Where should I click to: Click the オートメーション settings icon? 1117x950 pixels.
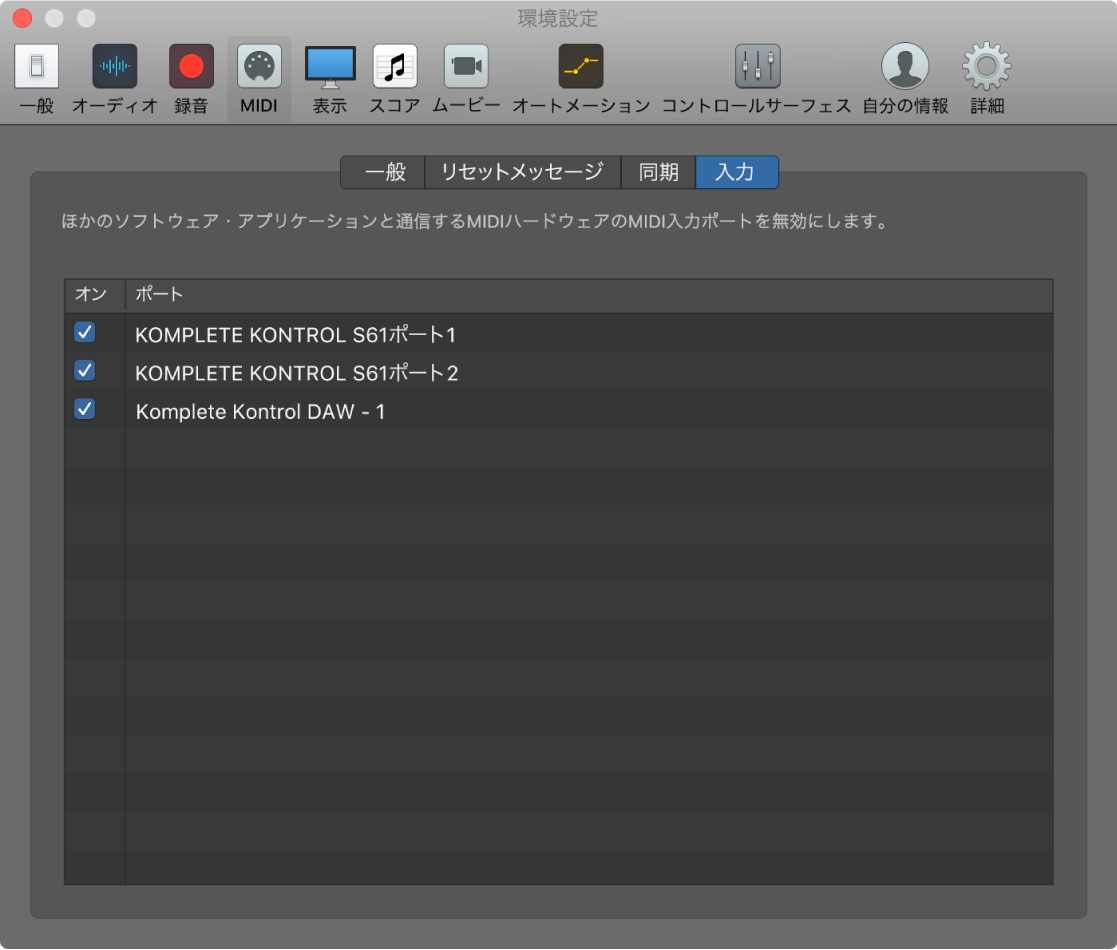[580, 78]
